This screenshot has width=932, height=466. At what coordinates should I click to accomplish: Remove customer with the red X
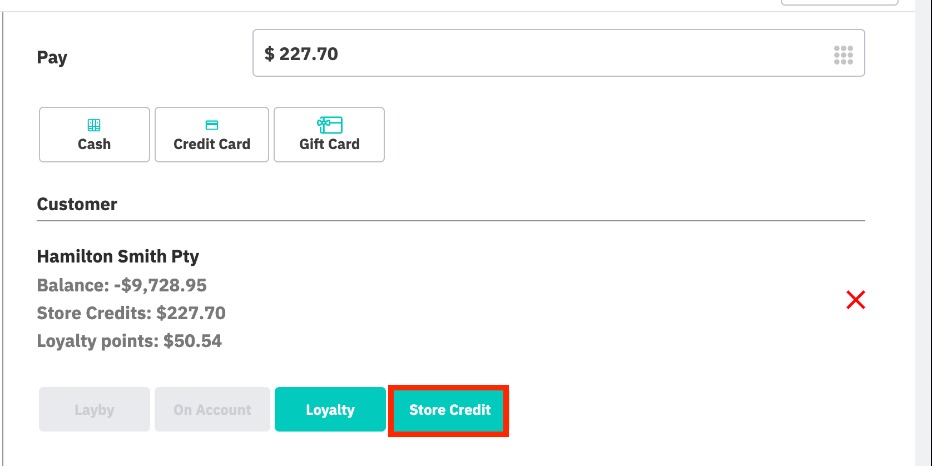tap(856, 300)
